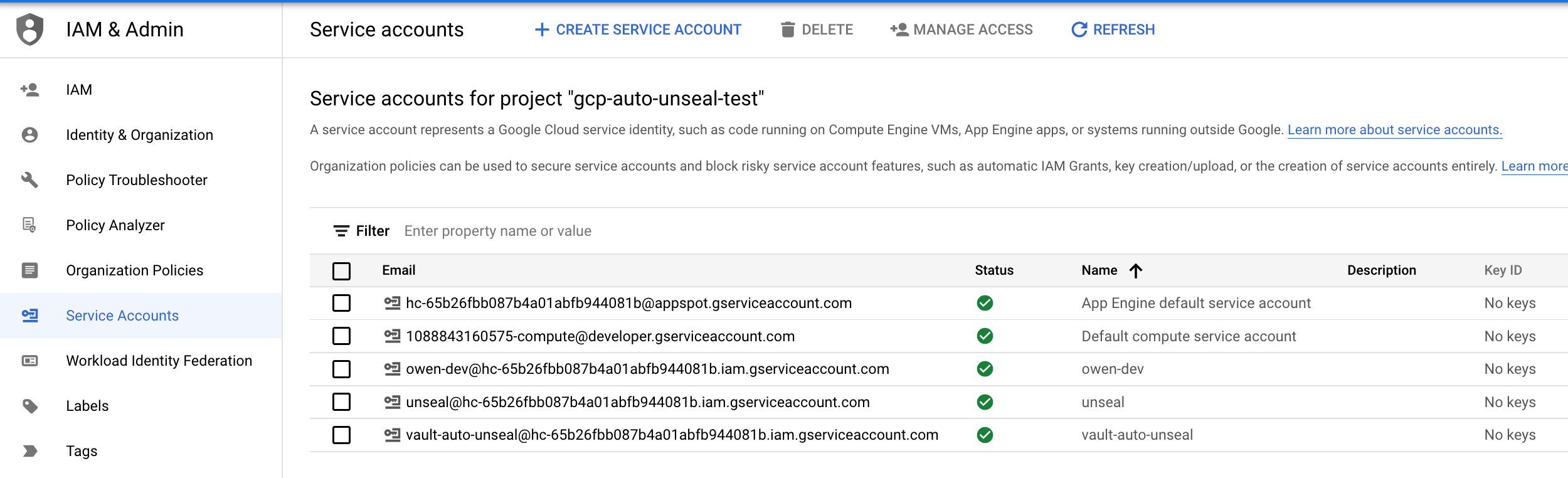Click the Workload Identity Federation icon
The image size is (1568, 478).
pyautogui.click(x=29, y=361)
